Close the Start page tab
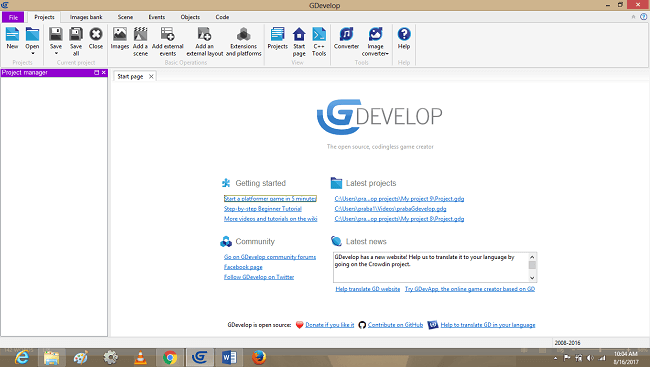This screenshot has height=367, width=650. pyautogui.click(x=151, y=76)
